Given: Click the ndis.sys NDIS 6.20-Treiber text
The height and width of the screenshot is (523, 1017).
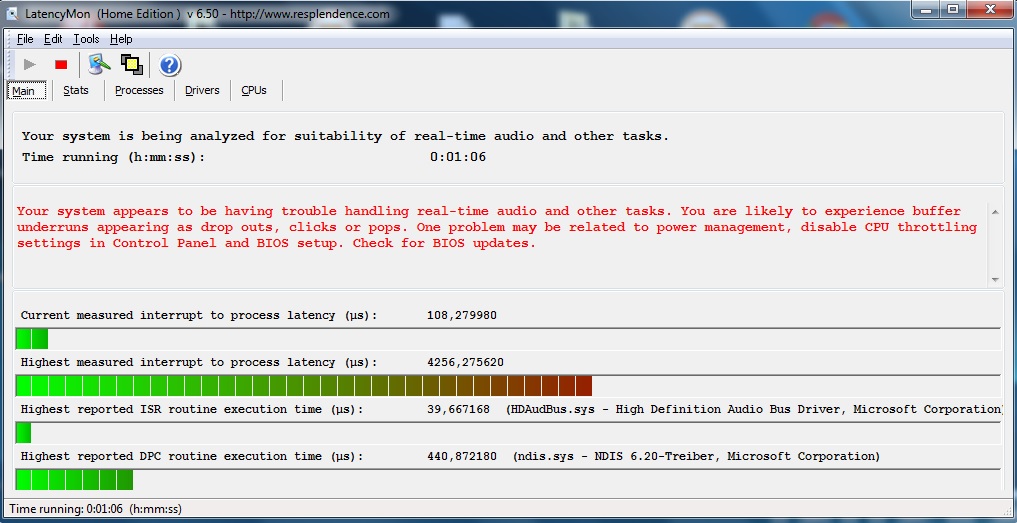Looking at the screenshot, I should (x=697, y=456).
